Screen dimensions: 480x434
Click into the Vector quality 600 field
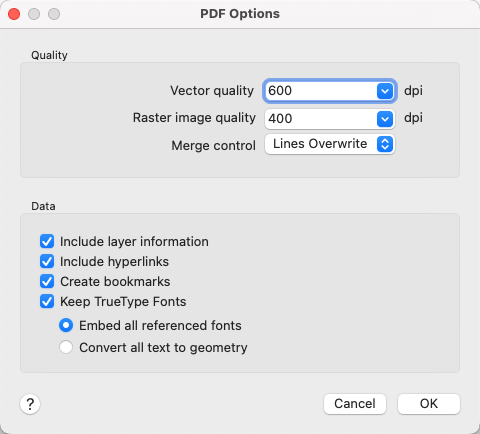321,91
